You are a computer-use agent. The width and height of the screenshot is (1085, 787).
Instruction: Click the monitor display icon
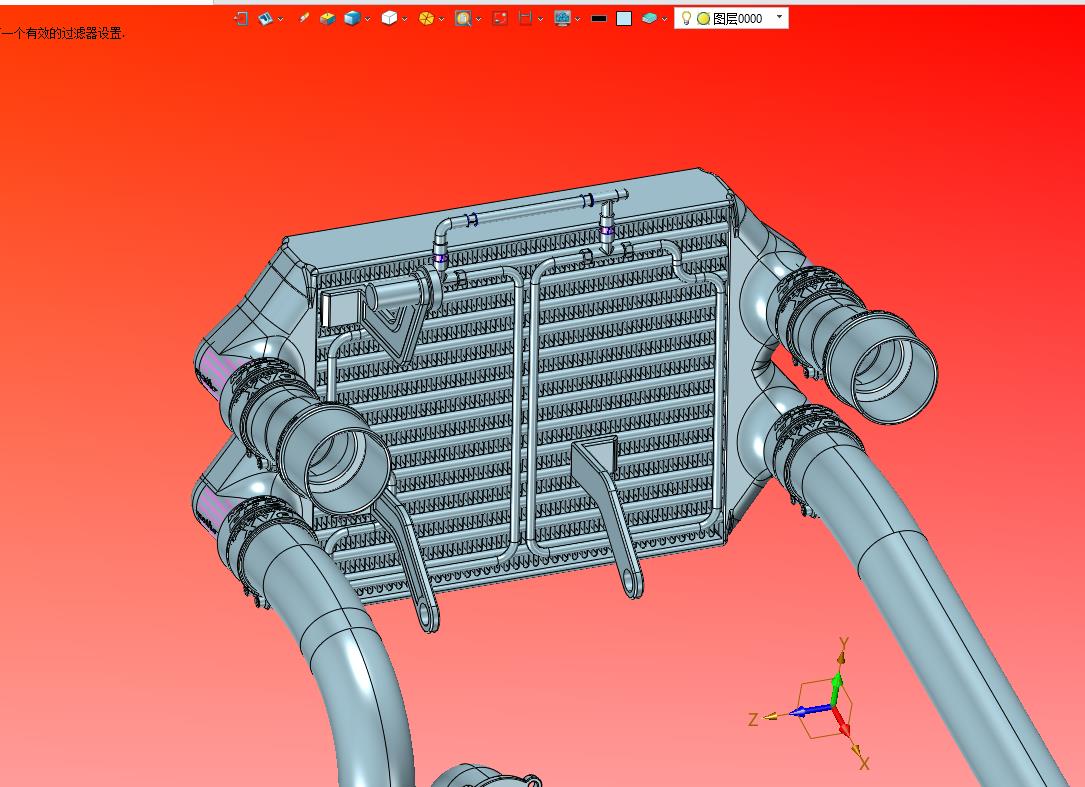tap(563, 19)
